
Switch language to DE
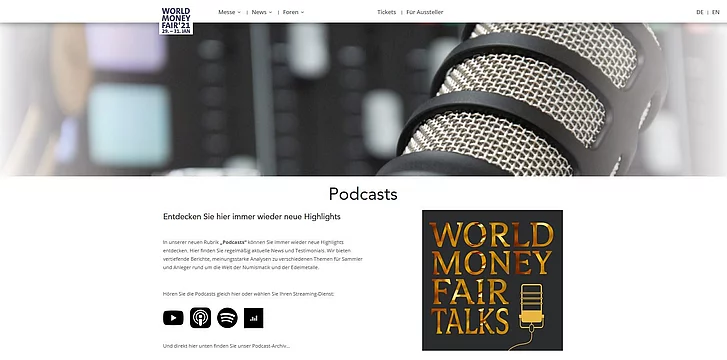(700, 12)
